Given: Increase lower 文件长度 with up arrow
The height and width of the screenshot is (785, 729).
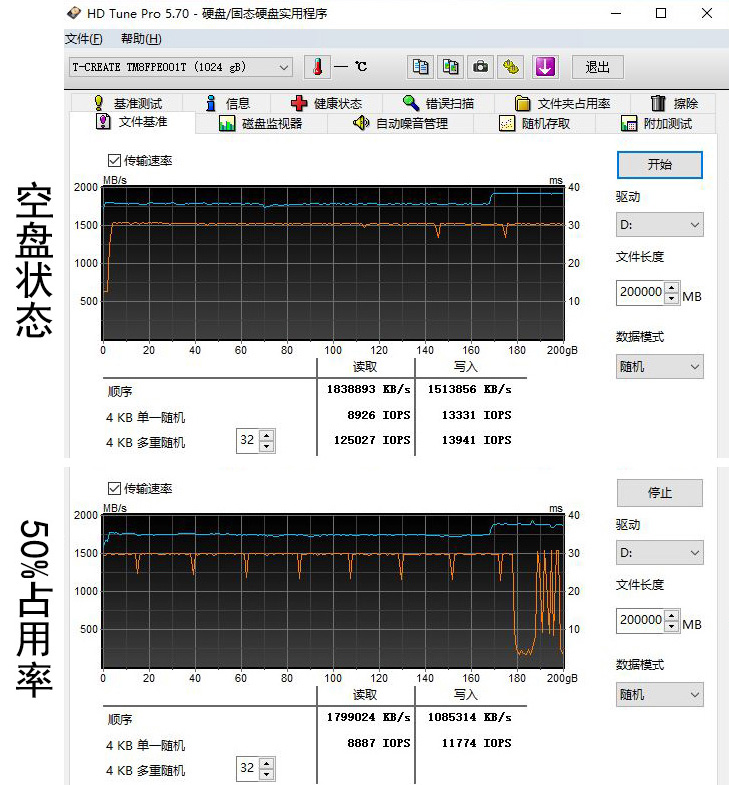Looking at the screenshot, I should pyautogui.click(x=672, y=615).
